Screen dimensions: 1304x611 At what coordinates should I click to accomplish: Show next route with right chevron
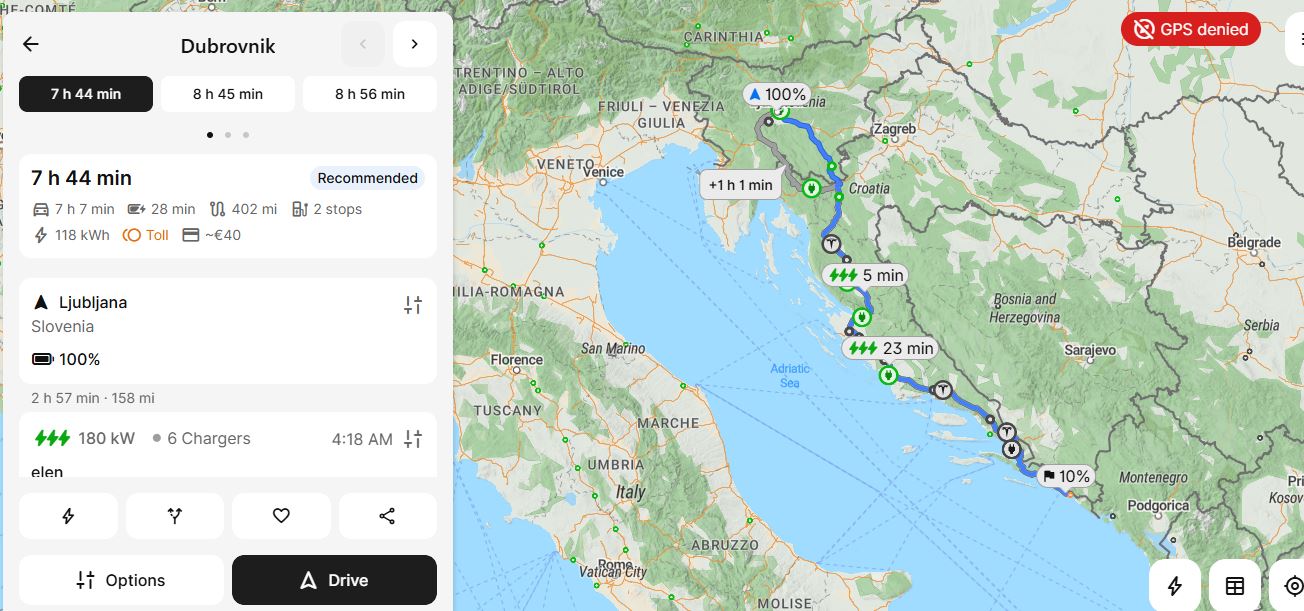(415, 44)
